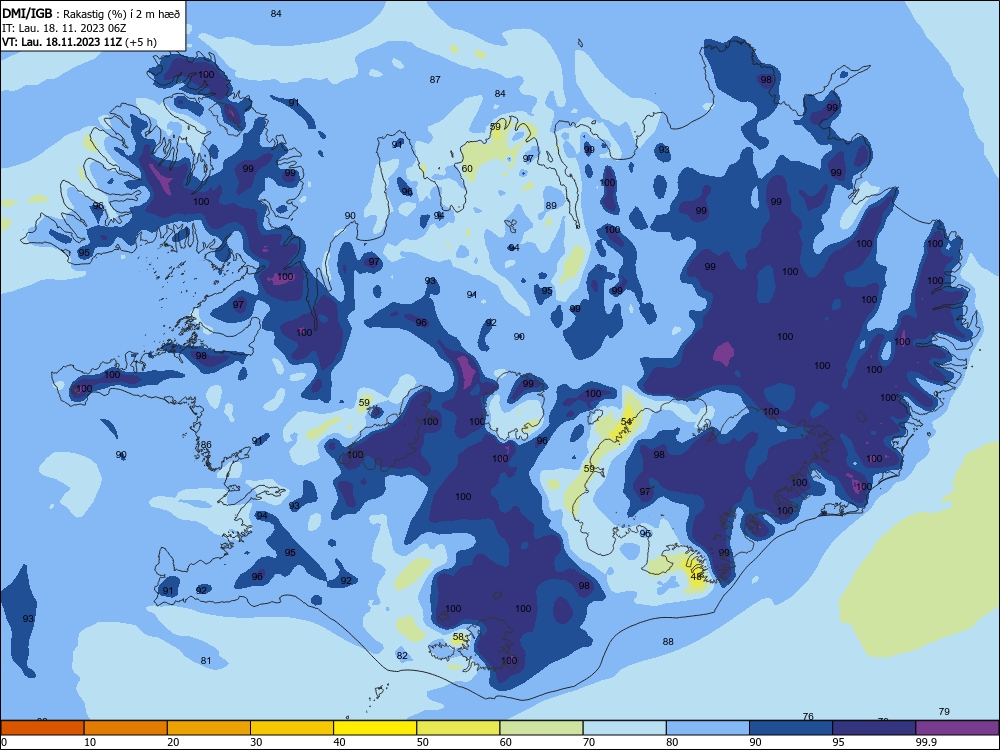
Task: Click the '70' legend scale label
Action: click(x=589, y=742)
